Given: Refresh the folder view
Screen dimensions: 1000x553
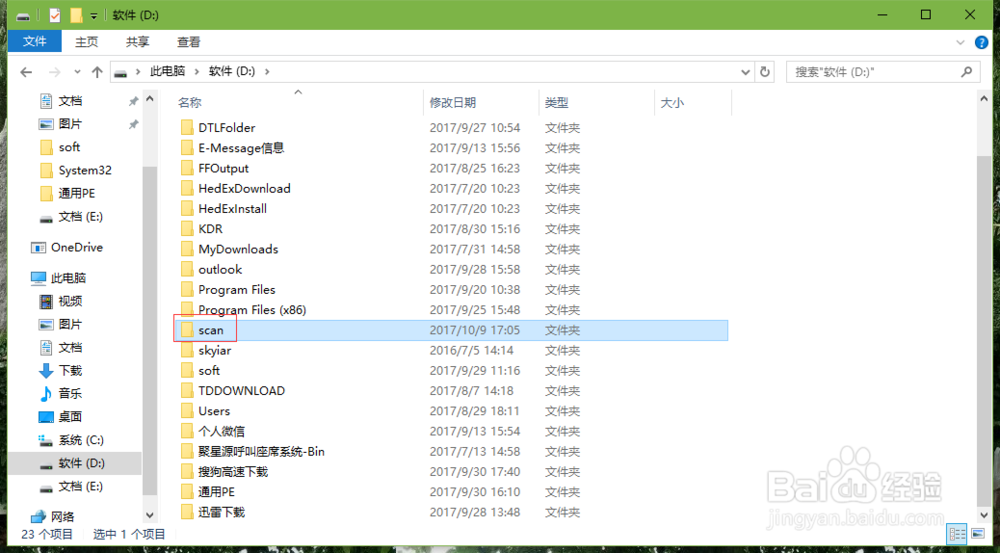Looking at the screenshot, I should [764, 72].
